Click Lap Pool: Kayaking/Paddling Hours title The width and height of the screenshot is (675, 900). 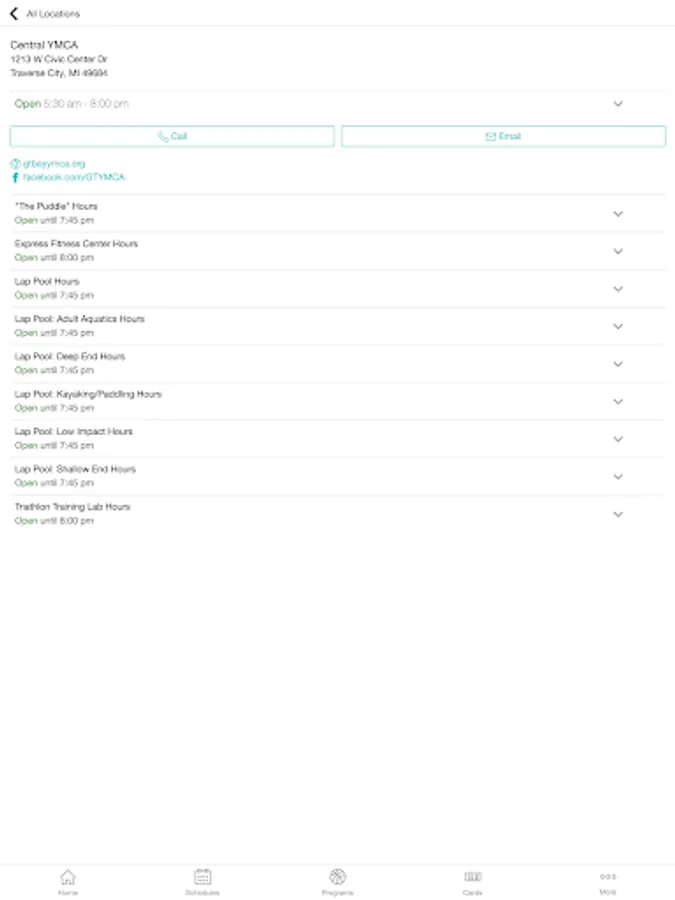tap(88, 394)
